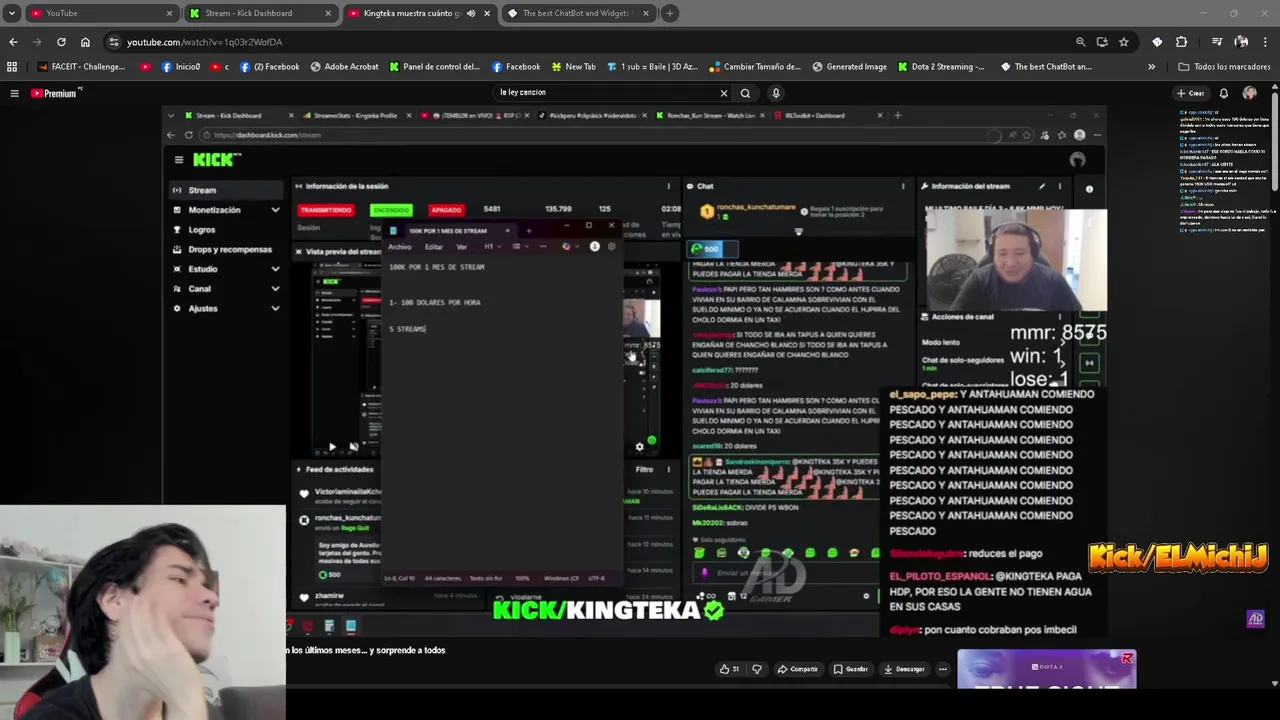Open the Chrome tab search dropdown
1280x720 pixels.
click(x=12, y=13)
